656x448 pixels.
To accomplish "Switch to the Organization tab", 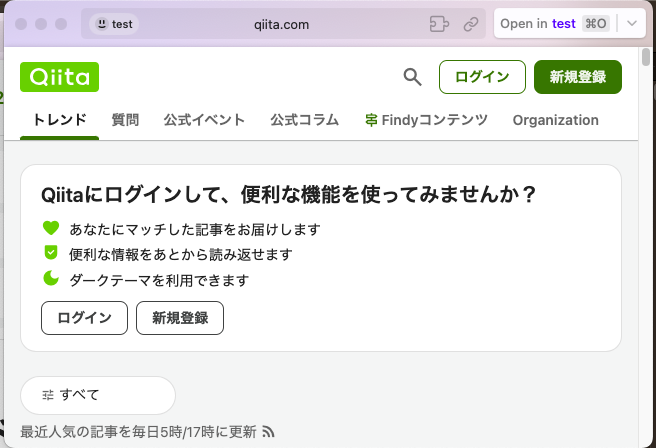I will tap(556, 120).
